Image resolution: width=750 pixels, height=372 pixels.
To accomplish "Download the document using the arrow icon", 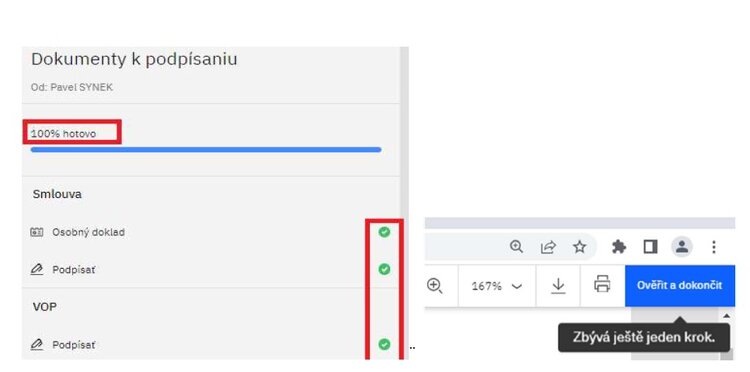I will (558, 285).
